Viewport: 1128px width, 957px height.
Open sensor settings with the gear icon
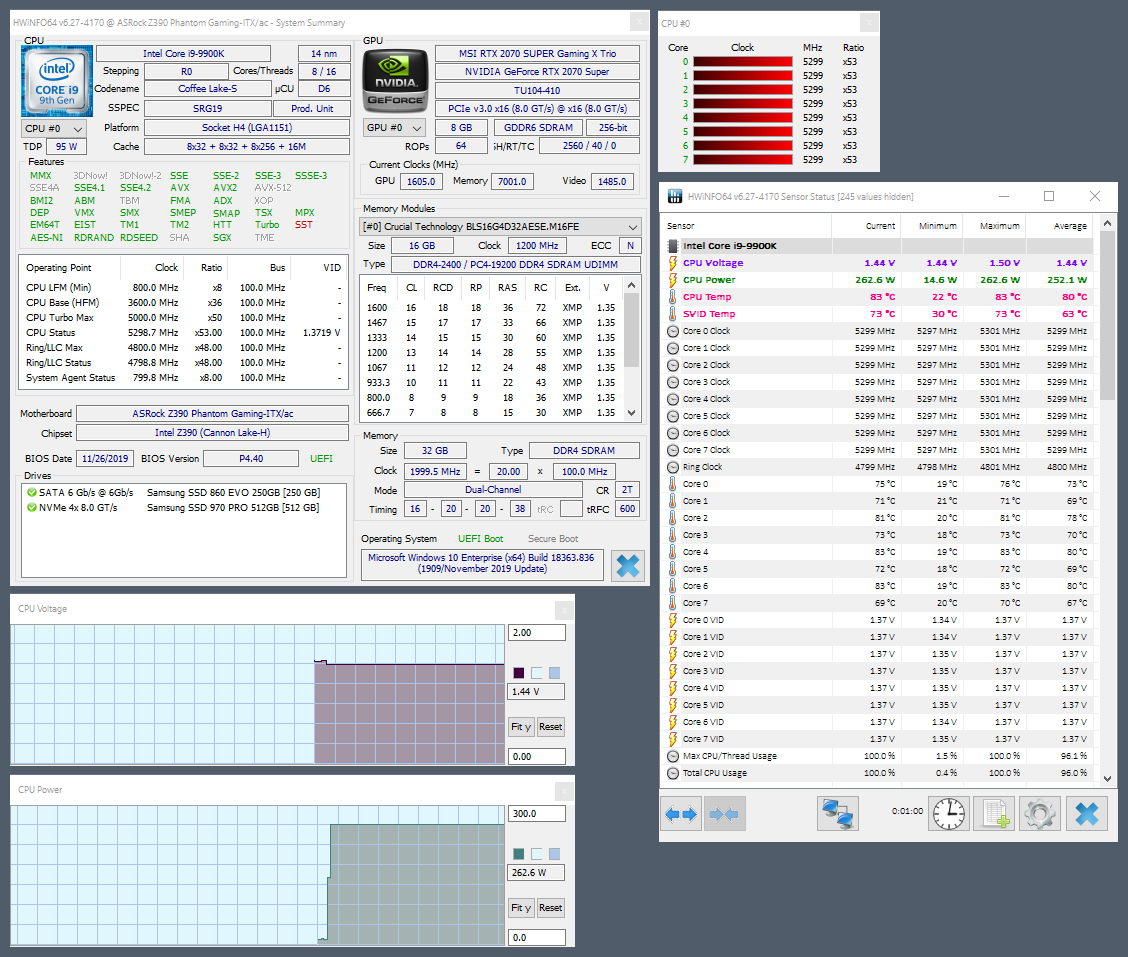[x=1039, y=814]
